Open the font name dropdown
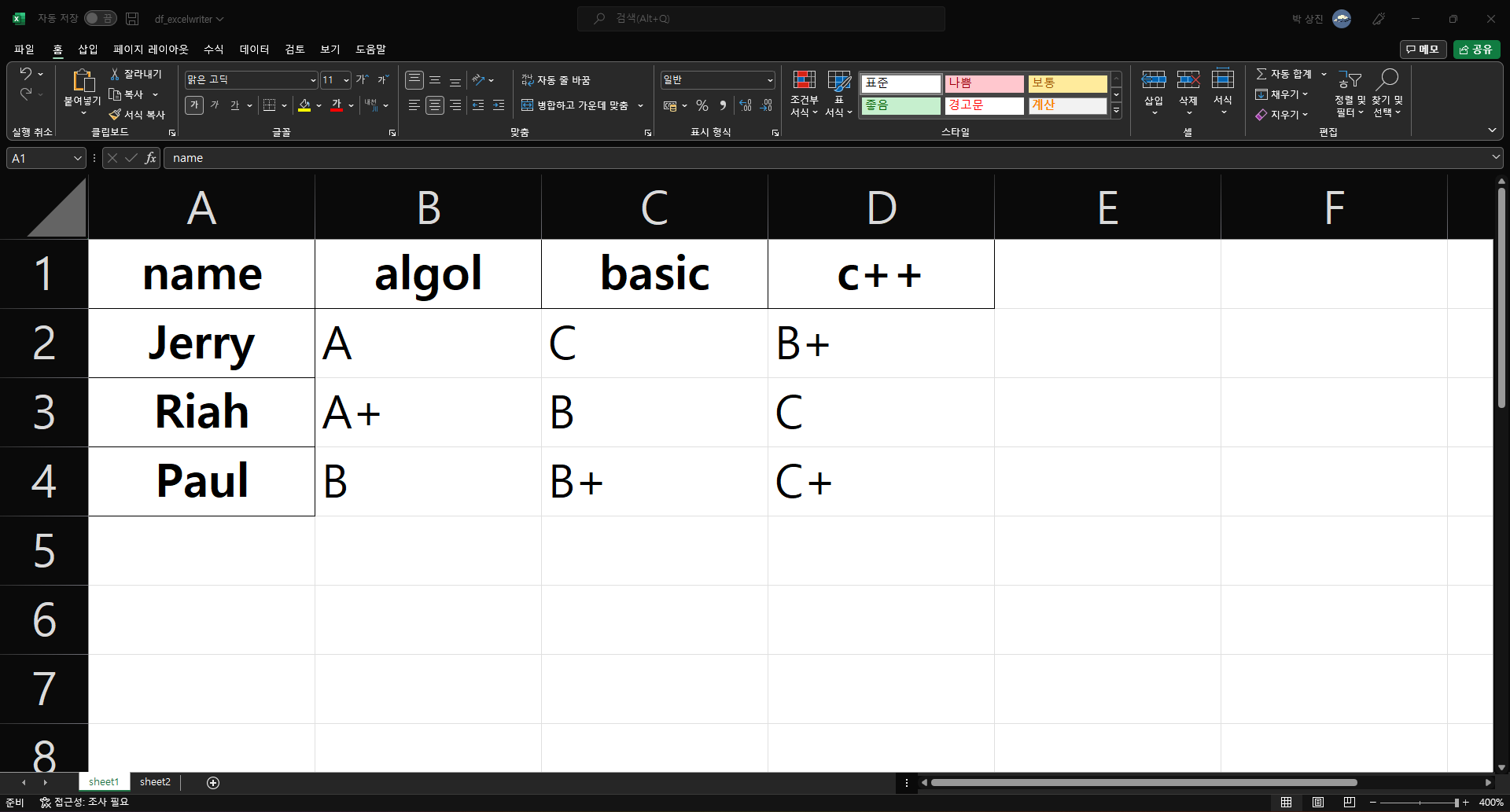Screen dimensions: 1510x812 click(x=313, y=80)
